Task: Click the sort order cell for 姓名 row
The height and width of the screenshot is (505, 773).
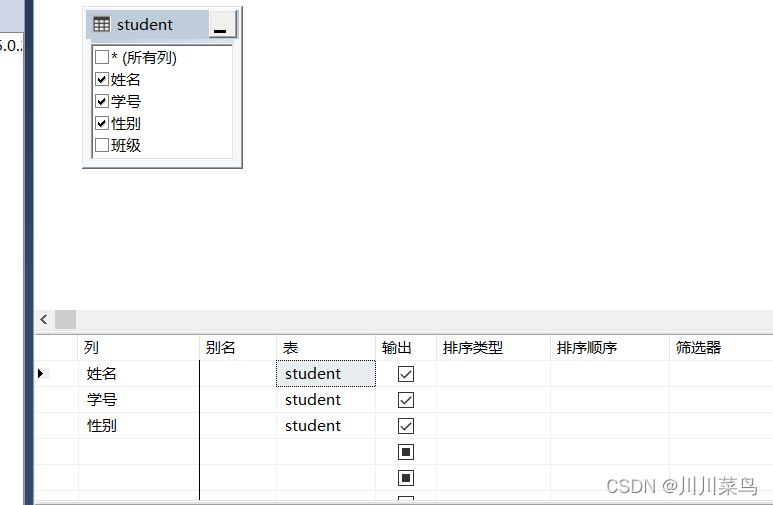Action: coord(610,374)
